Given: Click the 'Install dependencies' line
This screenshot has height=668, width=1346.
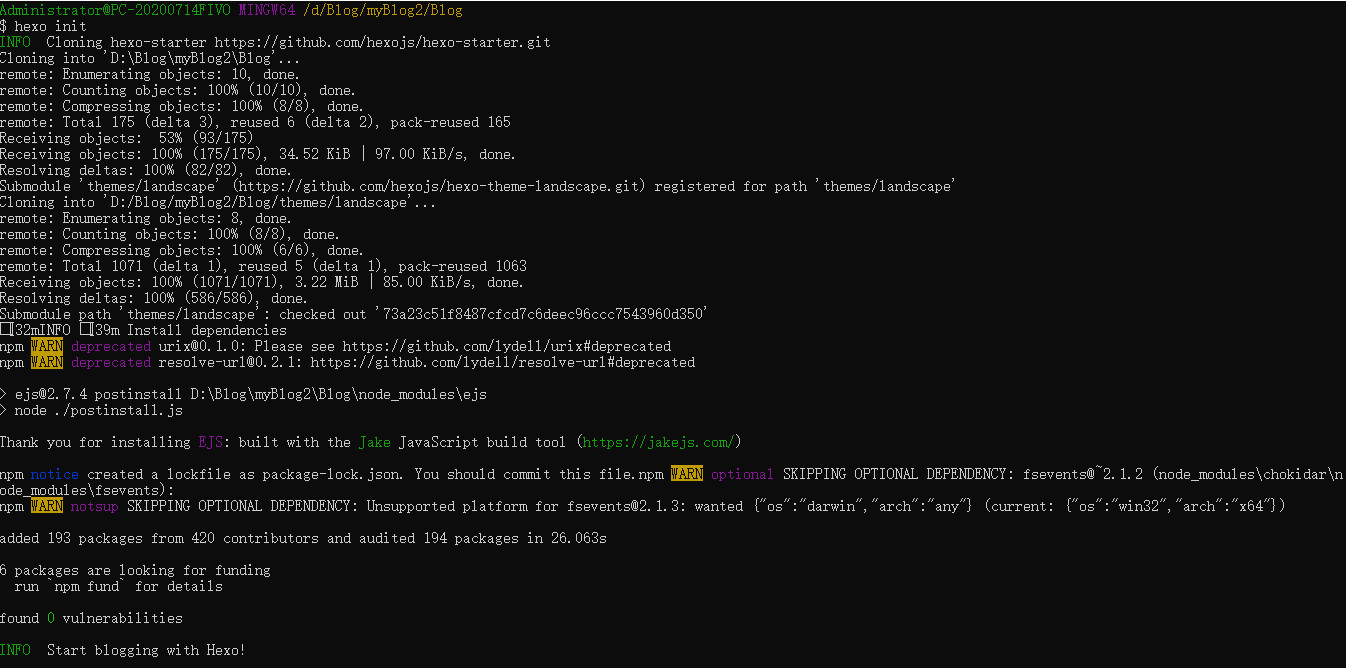Looking at the screenshot, I should coord(143,330).
